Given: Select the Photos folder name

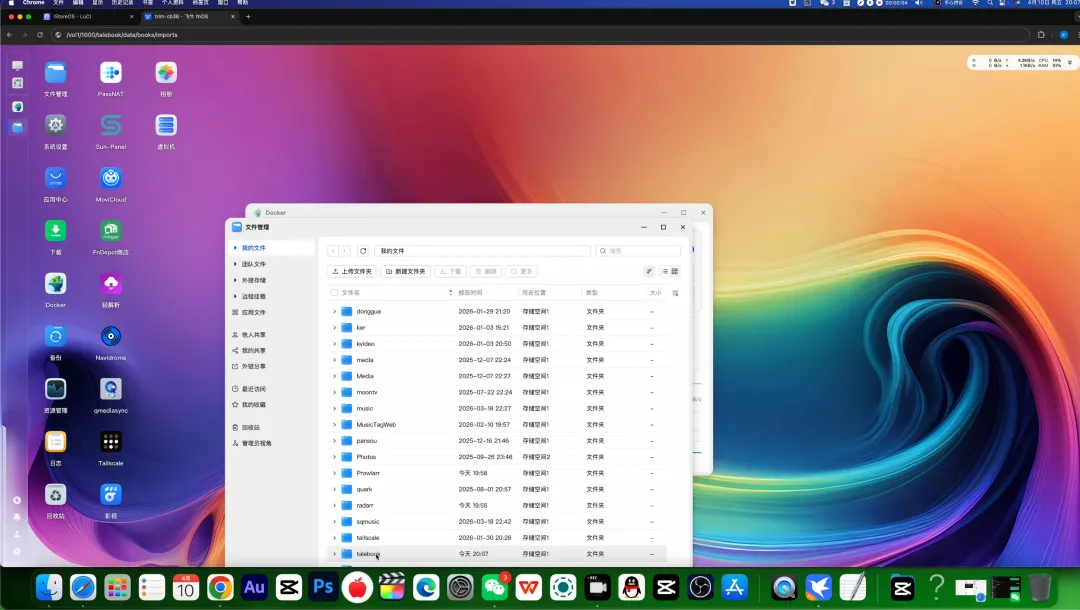Looking at the screenshot, I should click(x=366, y=457).
